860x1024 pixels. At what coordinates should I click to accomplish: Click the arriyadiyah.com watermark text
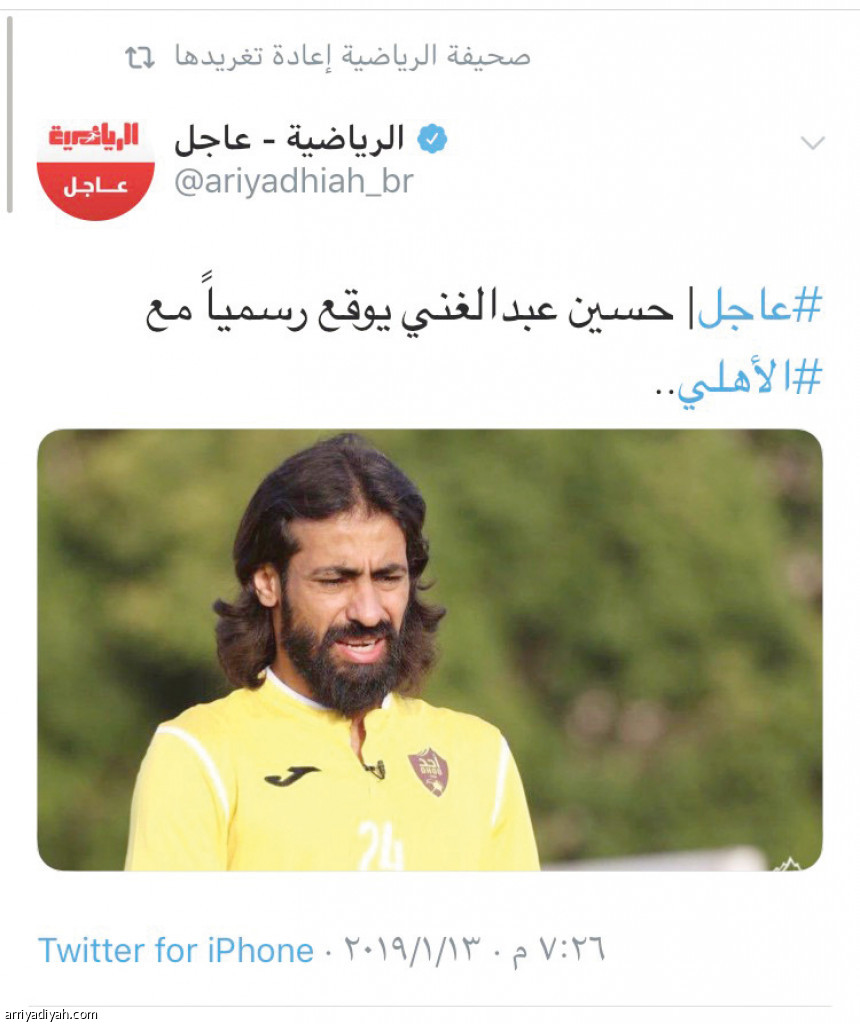(x=50, y=1015)
